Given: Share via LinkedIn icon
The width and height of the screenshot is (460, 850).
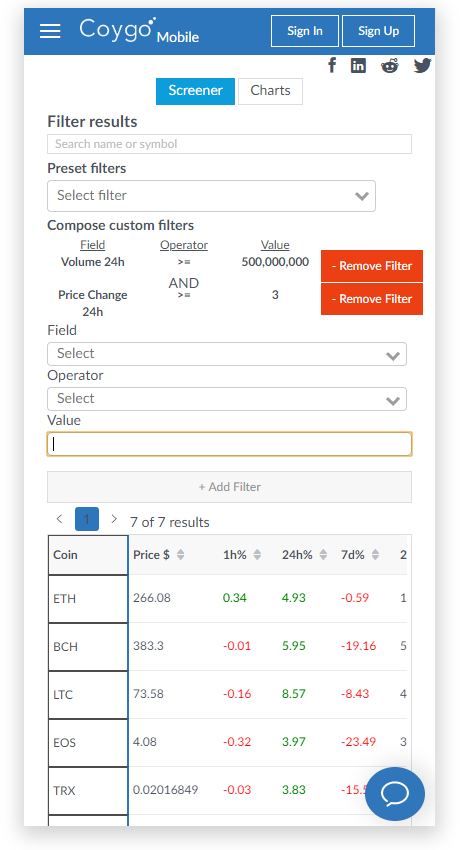Looking at the screenshot, I should (x=358, y=66).
